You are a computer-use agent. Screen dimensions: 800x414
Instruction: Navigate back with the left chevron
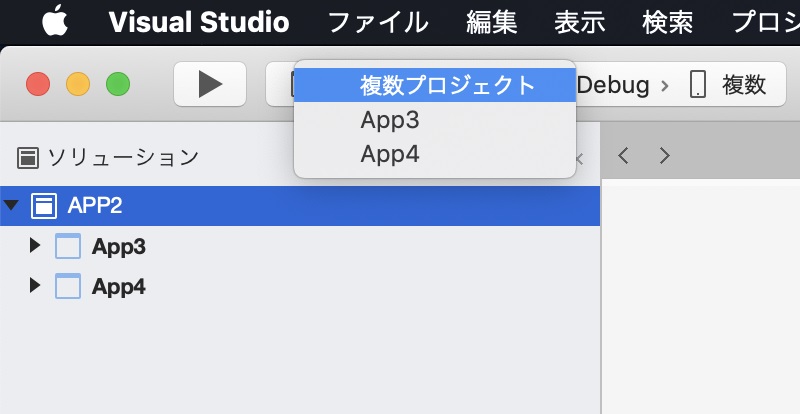tap(623, 155)
